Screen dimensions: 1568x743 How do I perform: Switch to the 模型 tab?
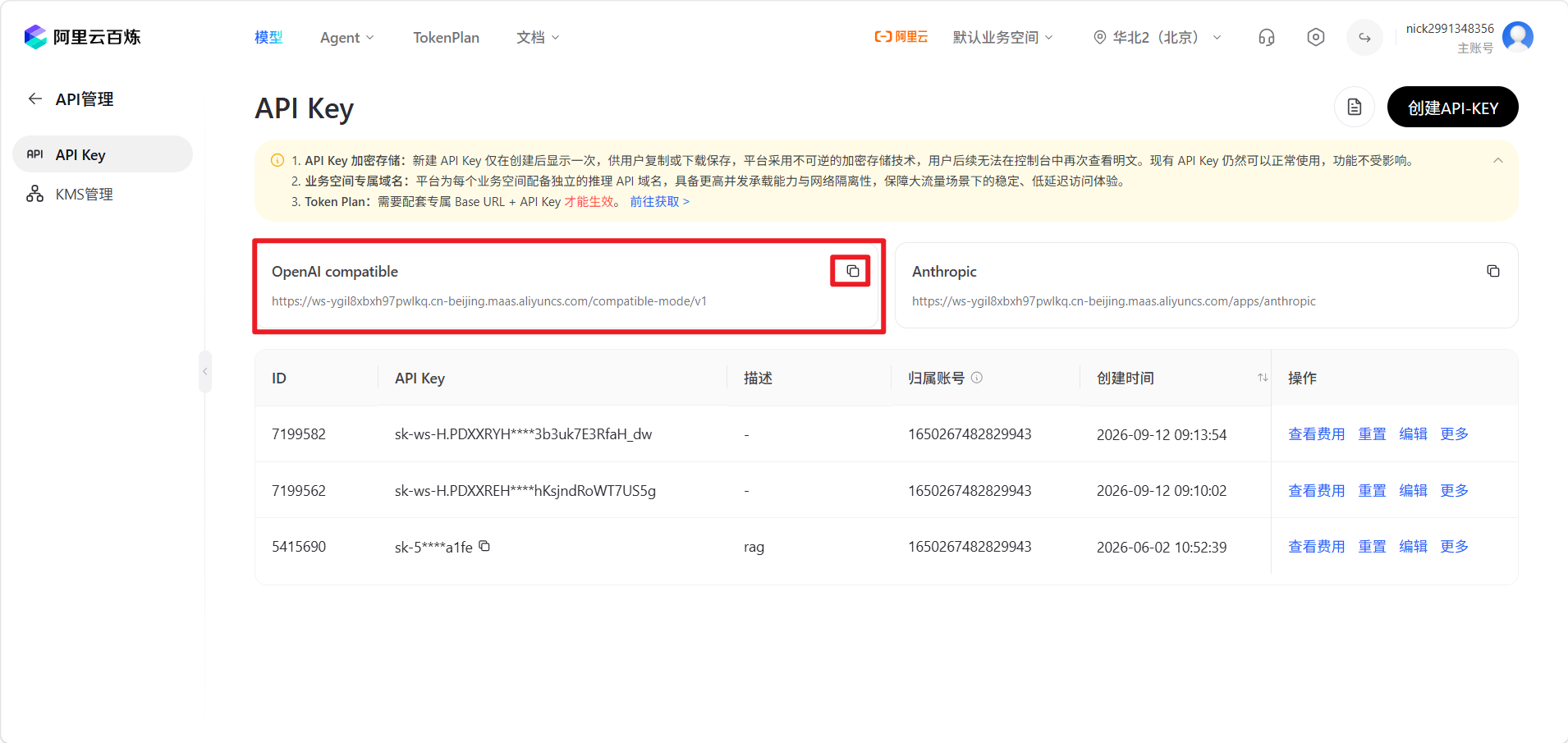(x=268, y=38)
